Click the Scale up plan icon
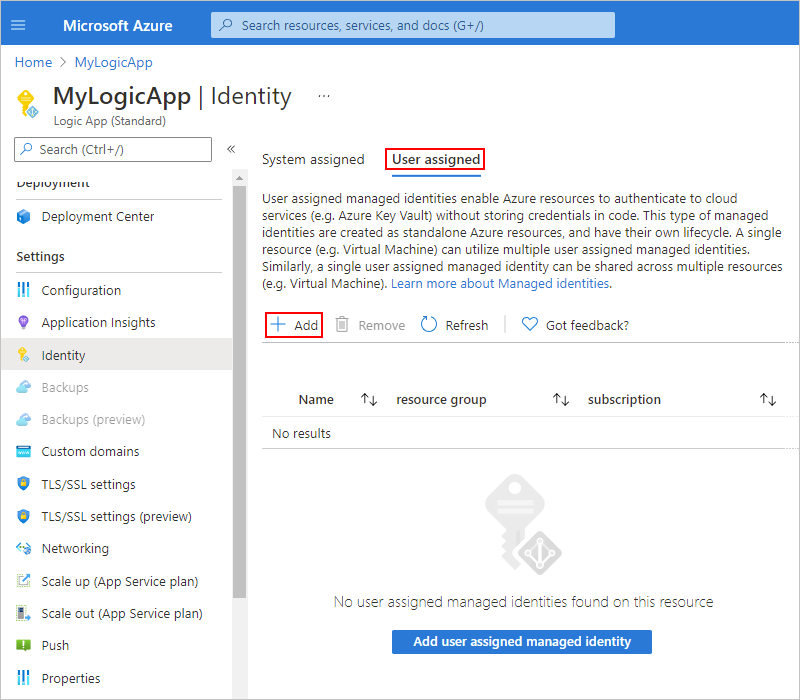800x700 pixels. coord(23,581)
